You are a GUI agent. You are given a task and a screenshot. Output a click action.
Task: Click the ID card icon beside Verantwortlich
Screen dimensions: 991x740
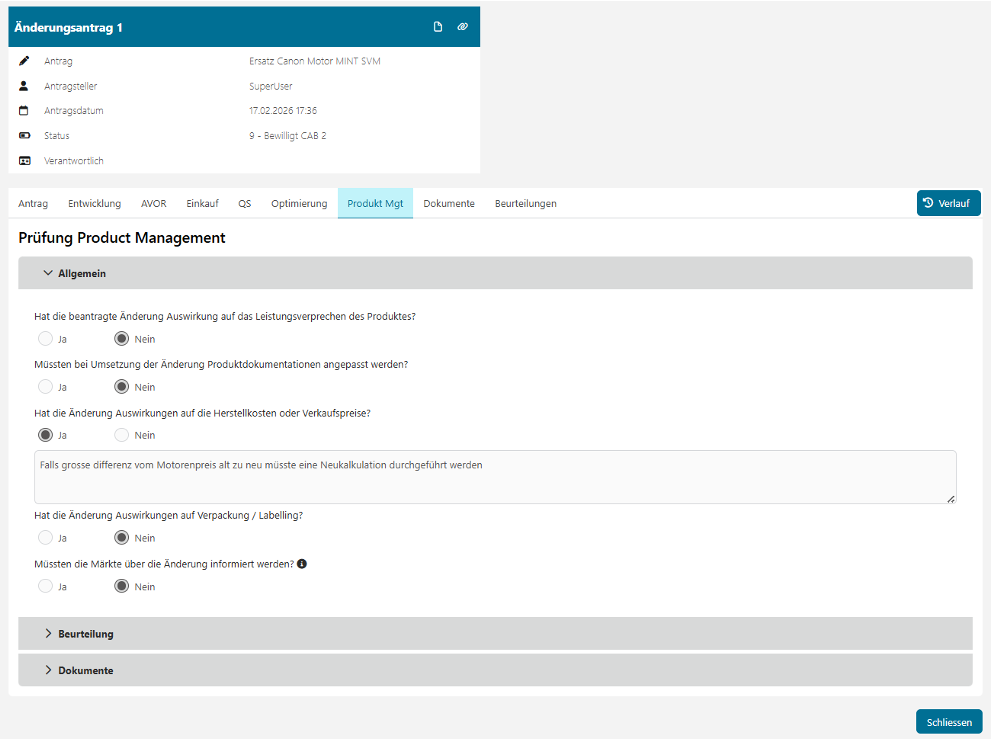[x=24, y=161]
